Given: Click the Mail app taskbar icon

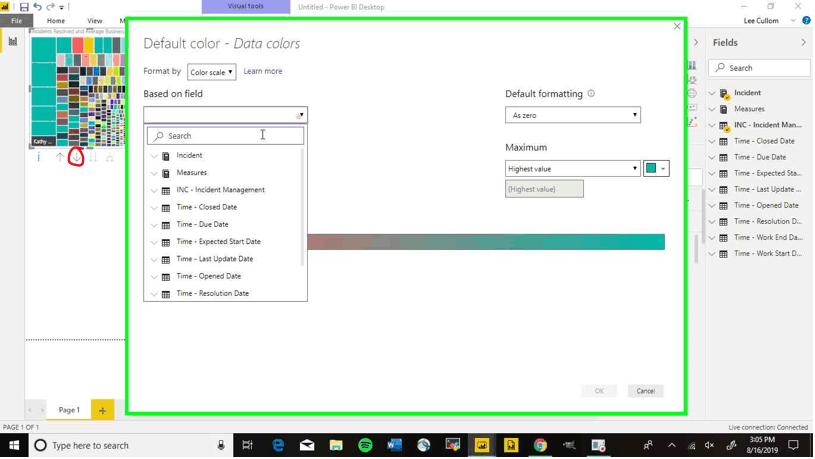Looking at the screenshot, I should pos(307,445).
